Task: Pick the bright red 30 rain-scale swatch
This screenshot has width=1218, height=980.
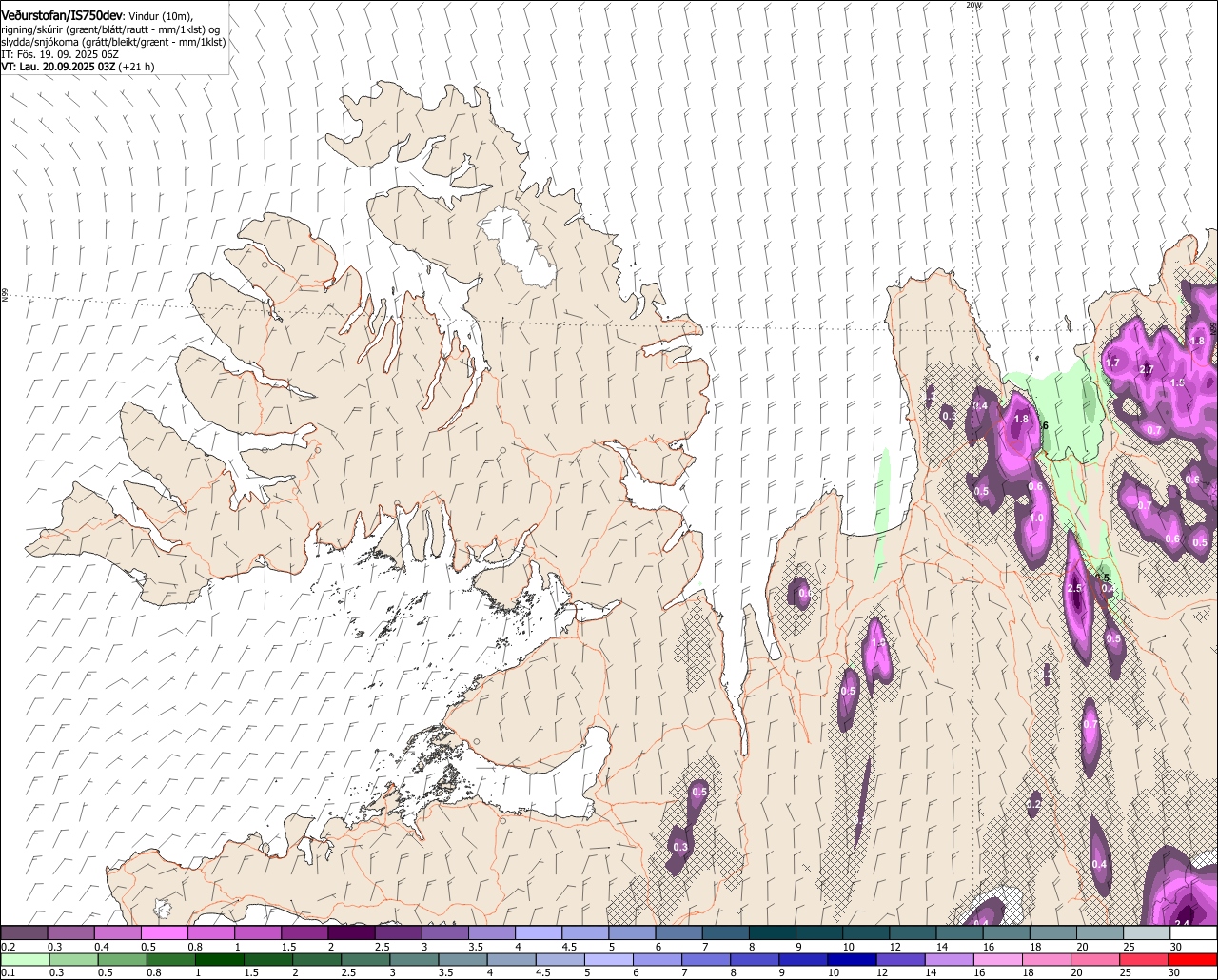Action: 1190,960
